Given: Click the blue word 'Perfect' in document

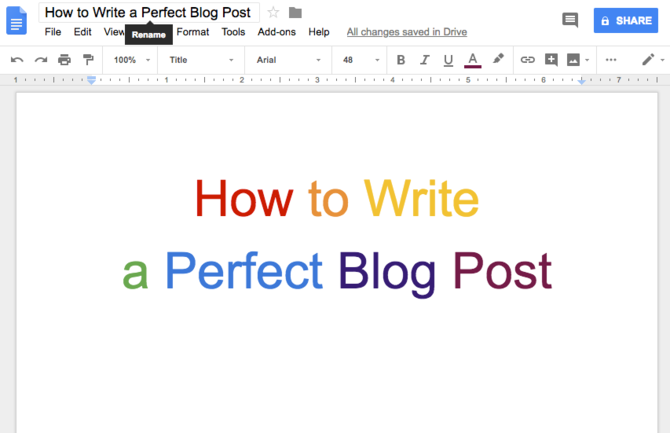Looking at the screenshot, I should pyautogui.click(x=244, y=271).
